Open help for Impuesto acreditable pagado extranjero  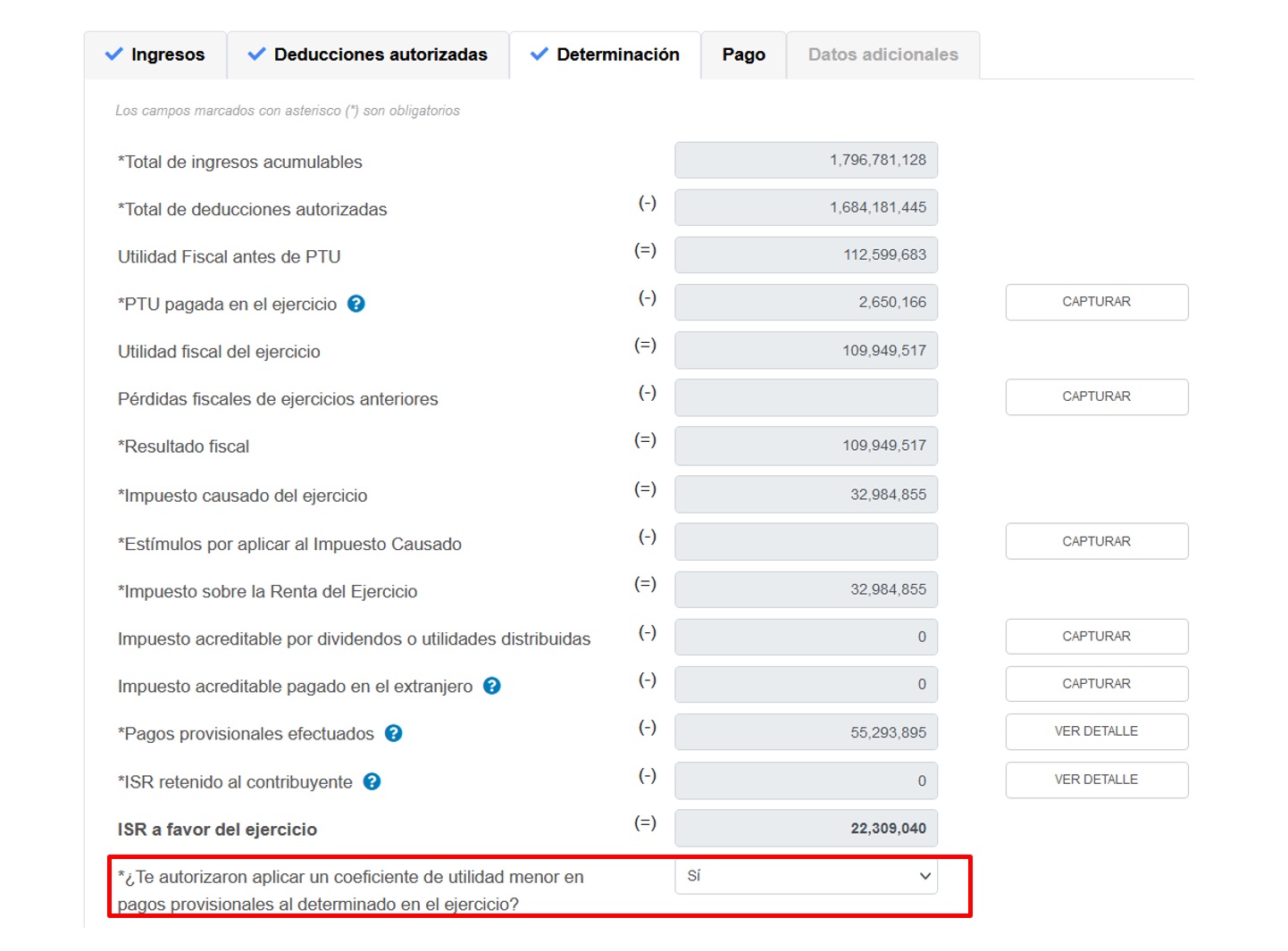[x=491, y=686]
